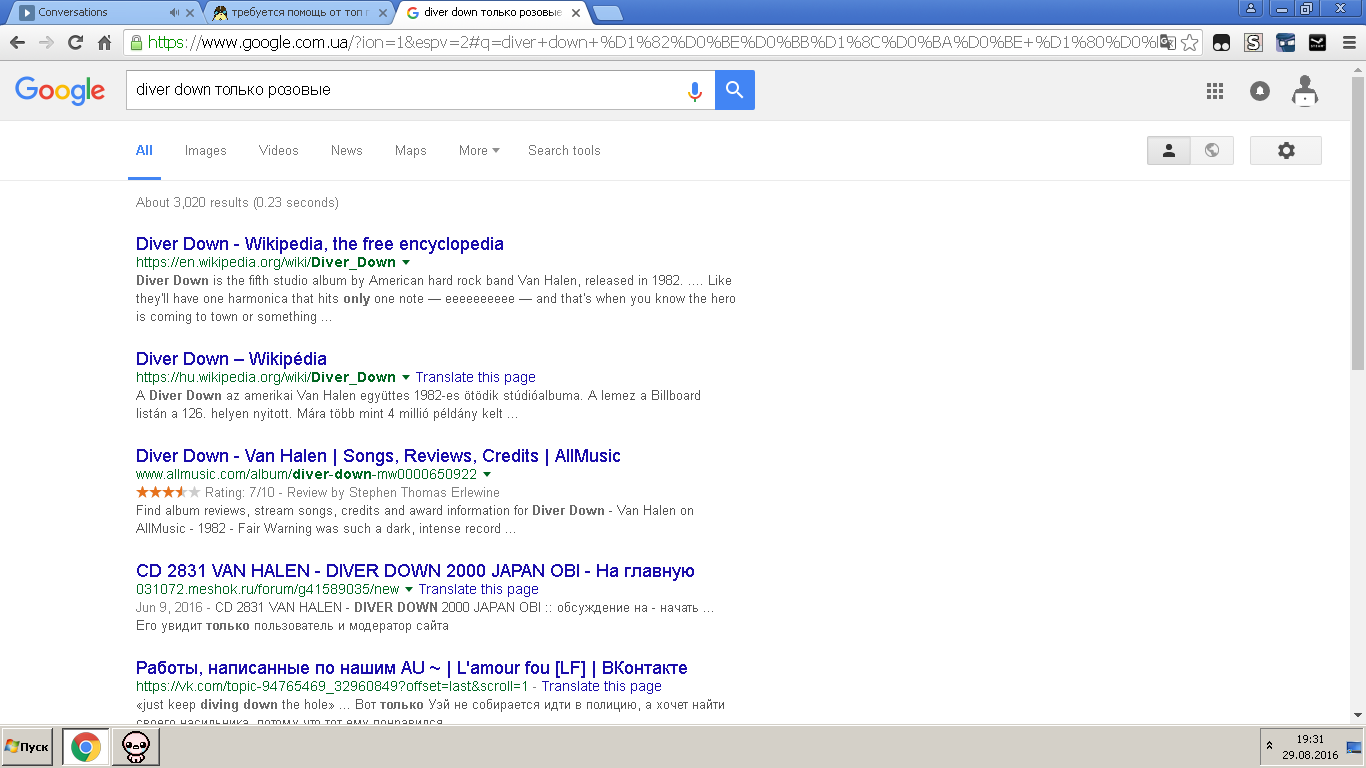The width and height of the screenshot is (1366, 768).
Task: Open 'Diver Down - Wikipedia, the free encyclopedia' result
Action: (x=320, y=244)
